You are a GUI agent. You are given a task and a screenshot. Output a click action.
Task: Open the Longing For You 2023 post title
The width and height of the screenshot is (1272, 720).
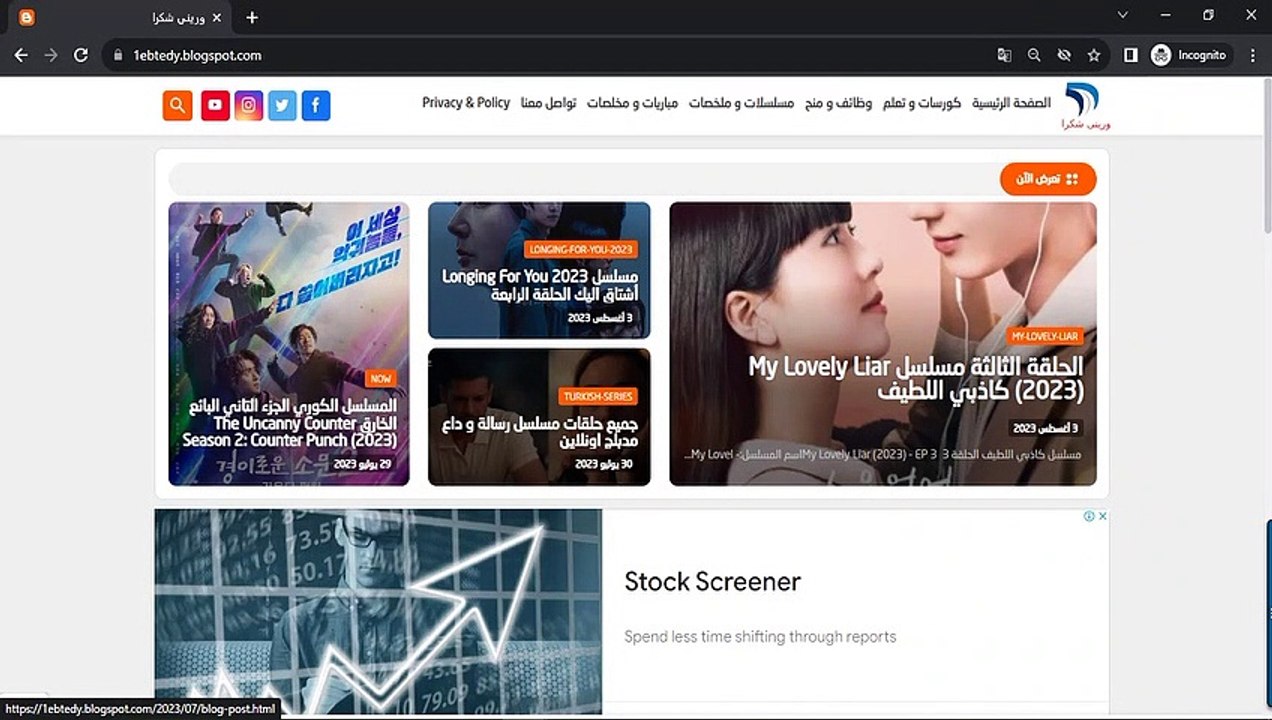(x=540, y=285)
